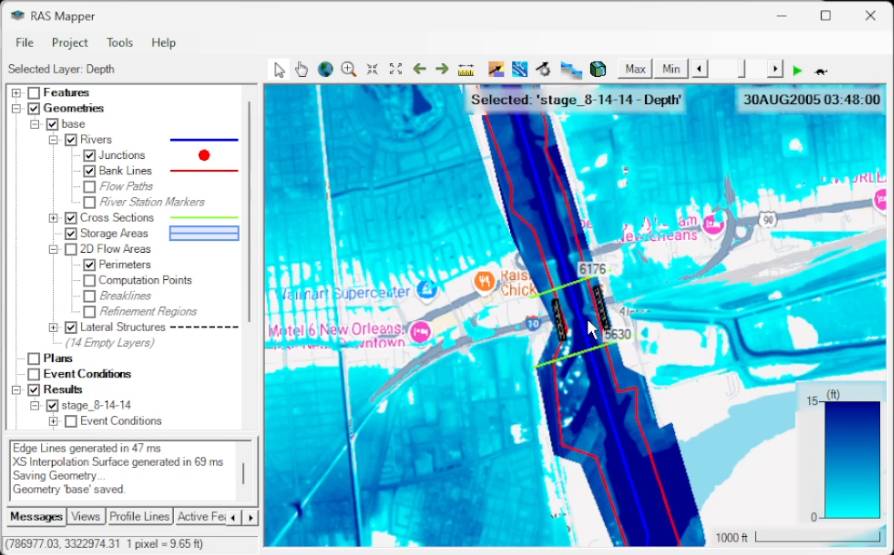Enable the Computation Points checkbox

[90, 280]
